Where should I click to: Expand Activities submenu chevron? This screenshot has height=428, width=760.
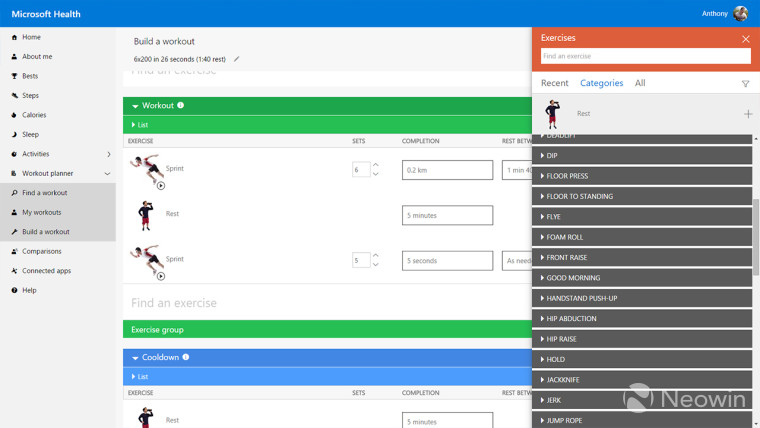click(109, 154)
